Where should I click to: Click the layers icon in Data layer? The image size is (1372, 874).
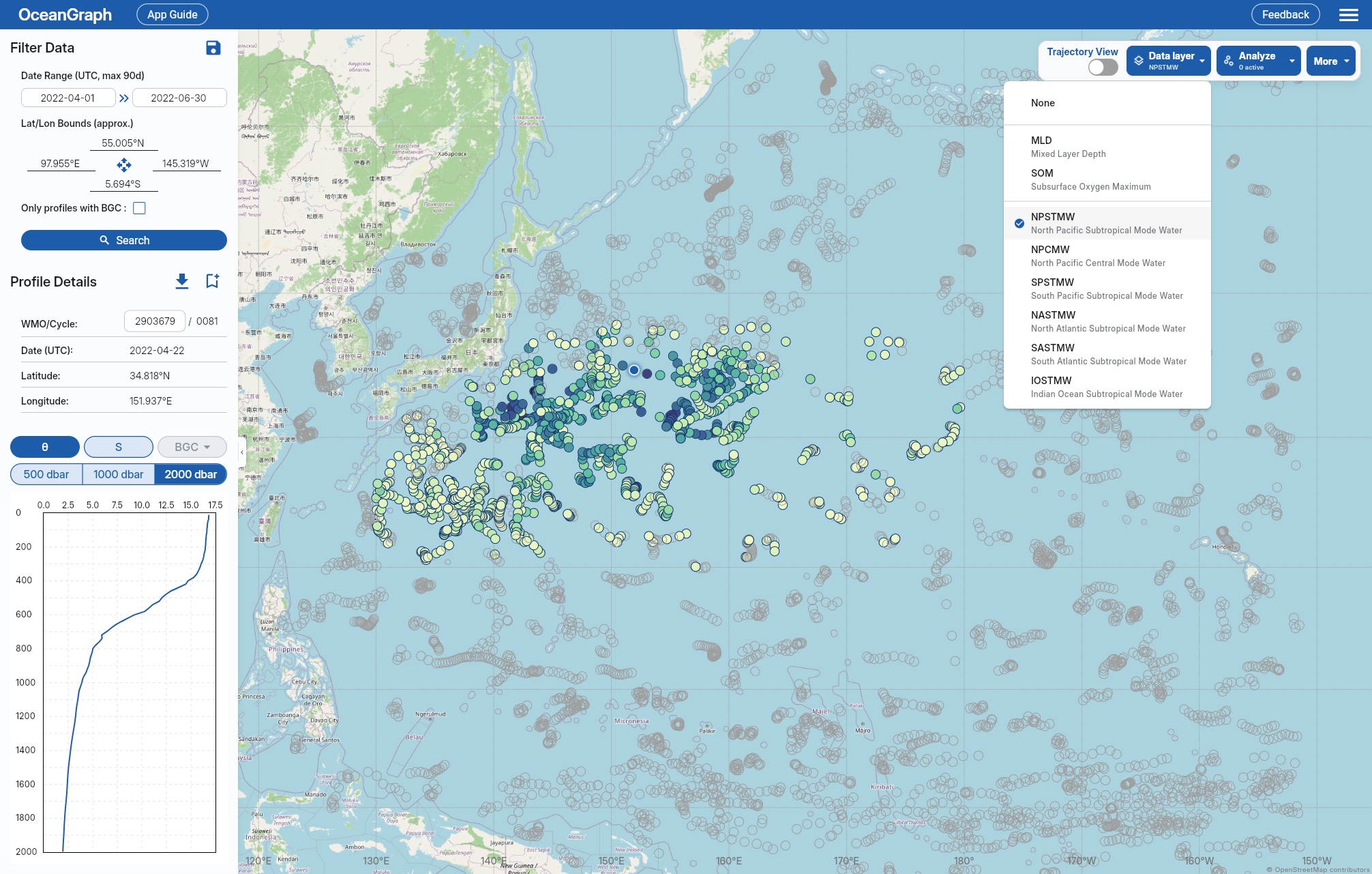1139,61
